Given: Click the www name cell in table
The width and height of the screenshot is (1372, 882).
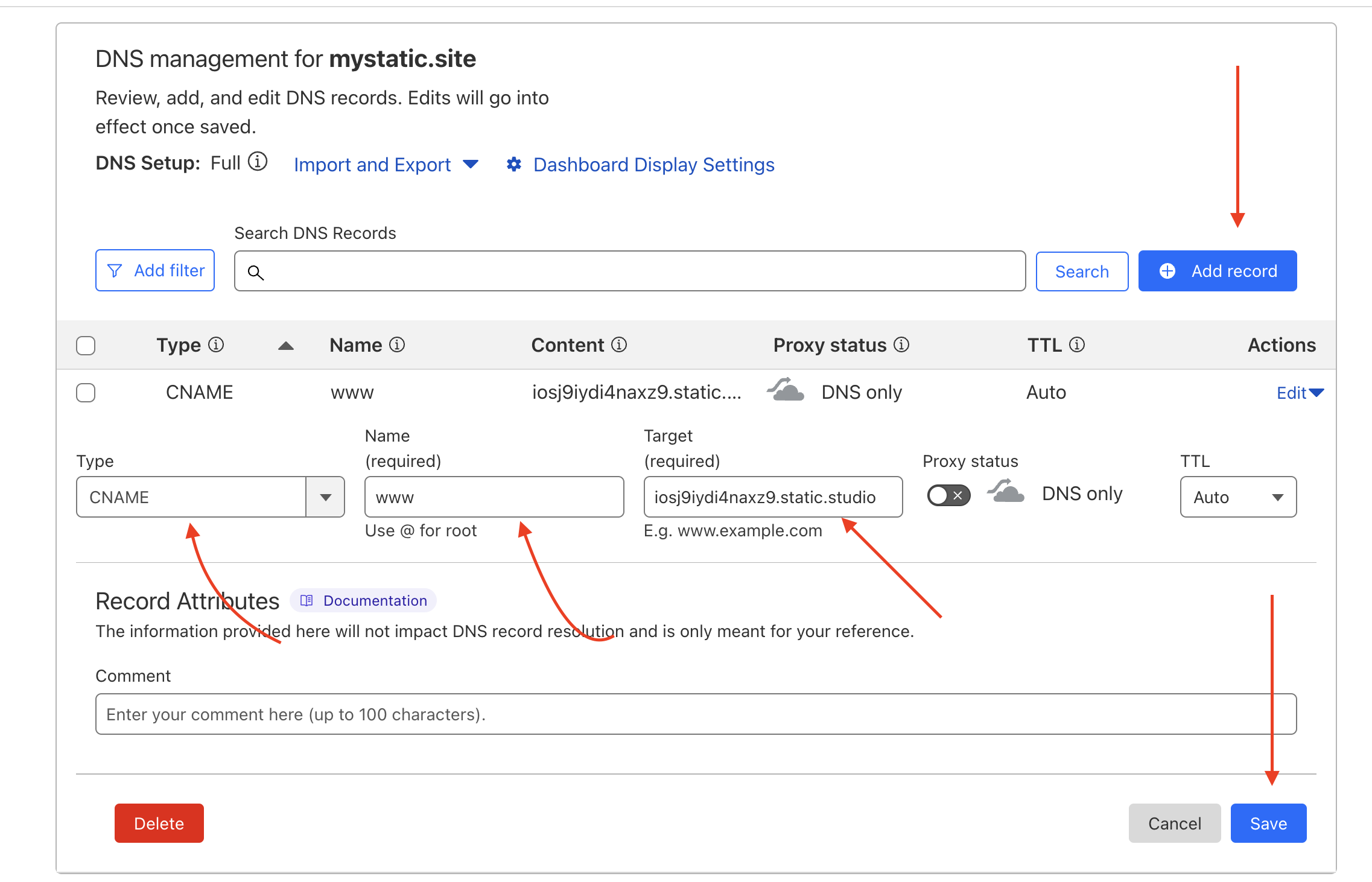Looking at the screenshot, I should (352, 393).
